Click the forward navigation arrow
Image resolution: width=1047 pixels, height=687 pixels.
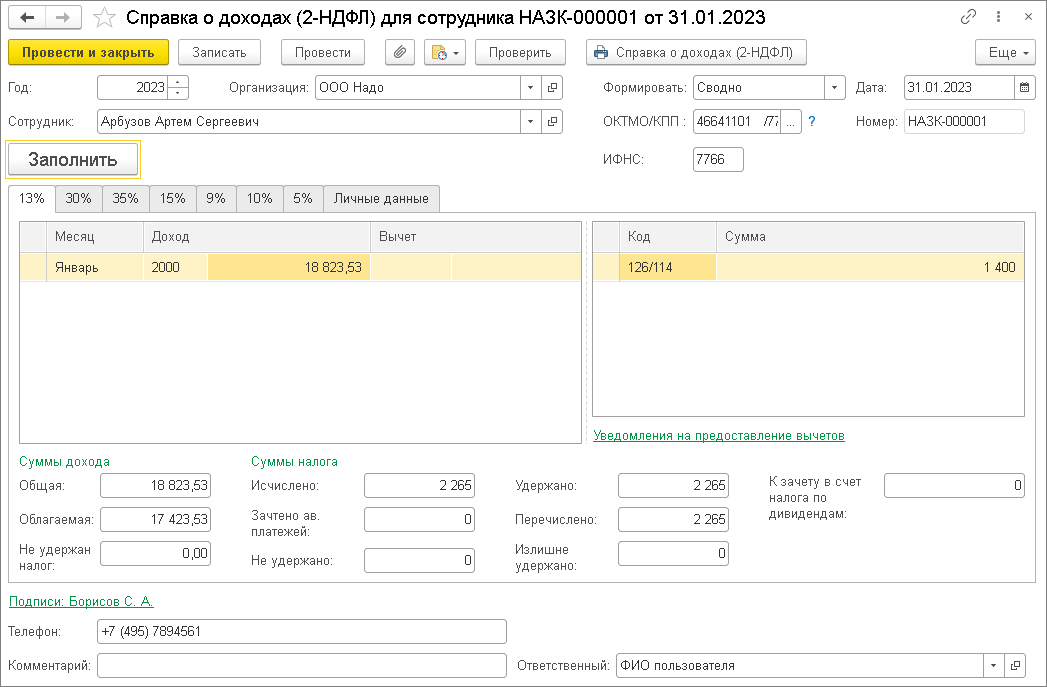62,18
